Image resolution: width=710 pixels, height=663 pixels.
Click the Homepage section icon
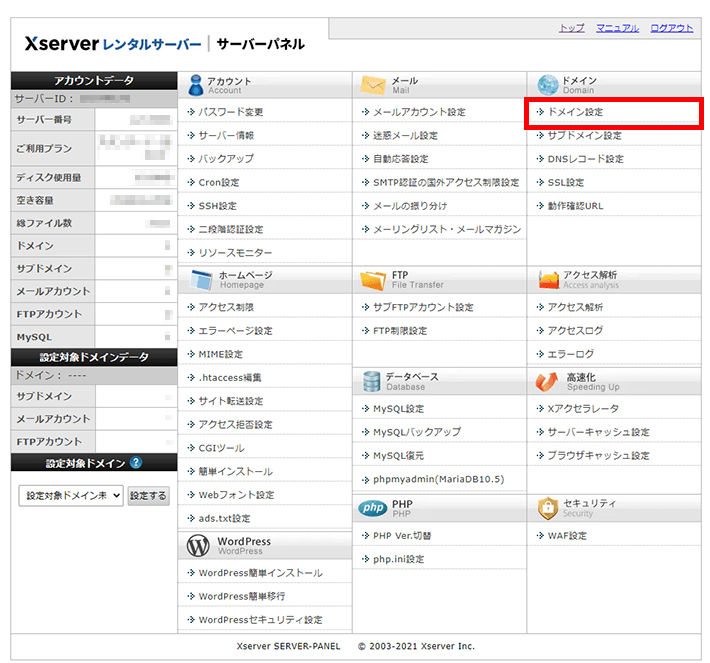coord(201,279)
